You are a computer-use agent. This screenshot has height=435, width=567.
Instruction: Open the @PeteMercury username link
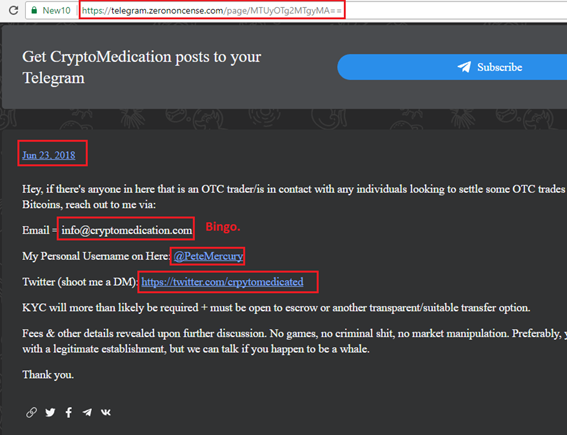pyautogui.click(x=208, y=256)
